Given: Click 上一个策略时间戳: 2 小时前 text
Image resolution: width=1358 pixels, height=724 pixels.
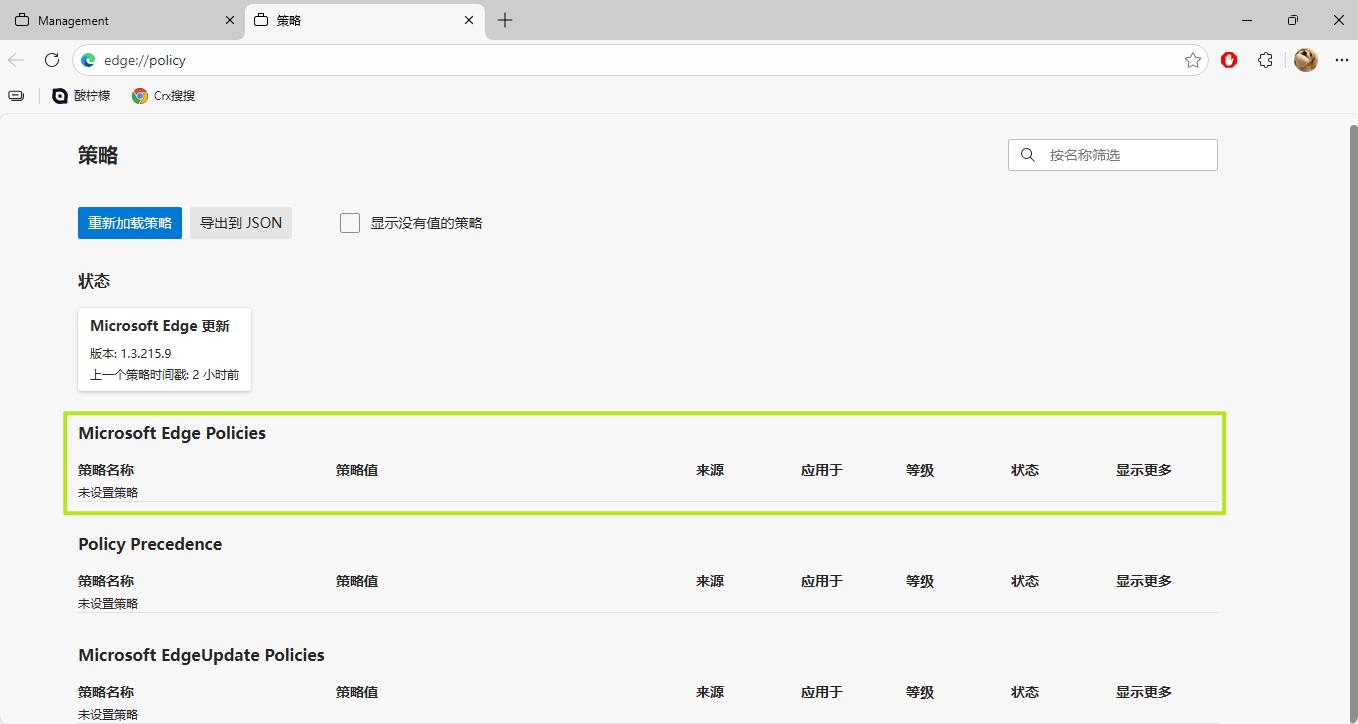Looking at the screenshot, I should (165, 375).
